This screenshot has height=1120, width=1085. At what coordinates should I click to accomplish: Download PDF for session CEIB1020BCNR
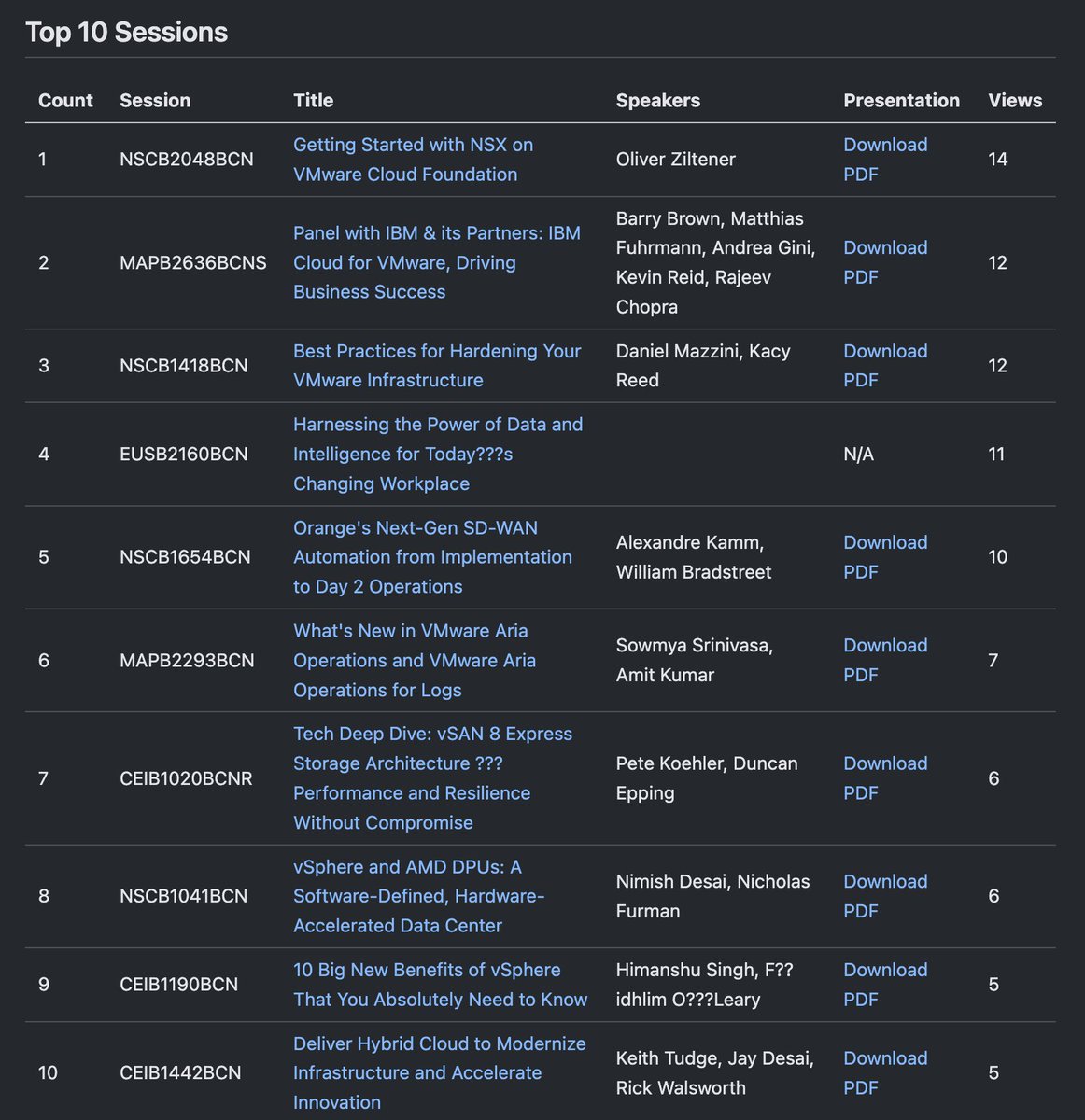(885, 778)
